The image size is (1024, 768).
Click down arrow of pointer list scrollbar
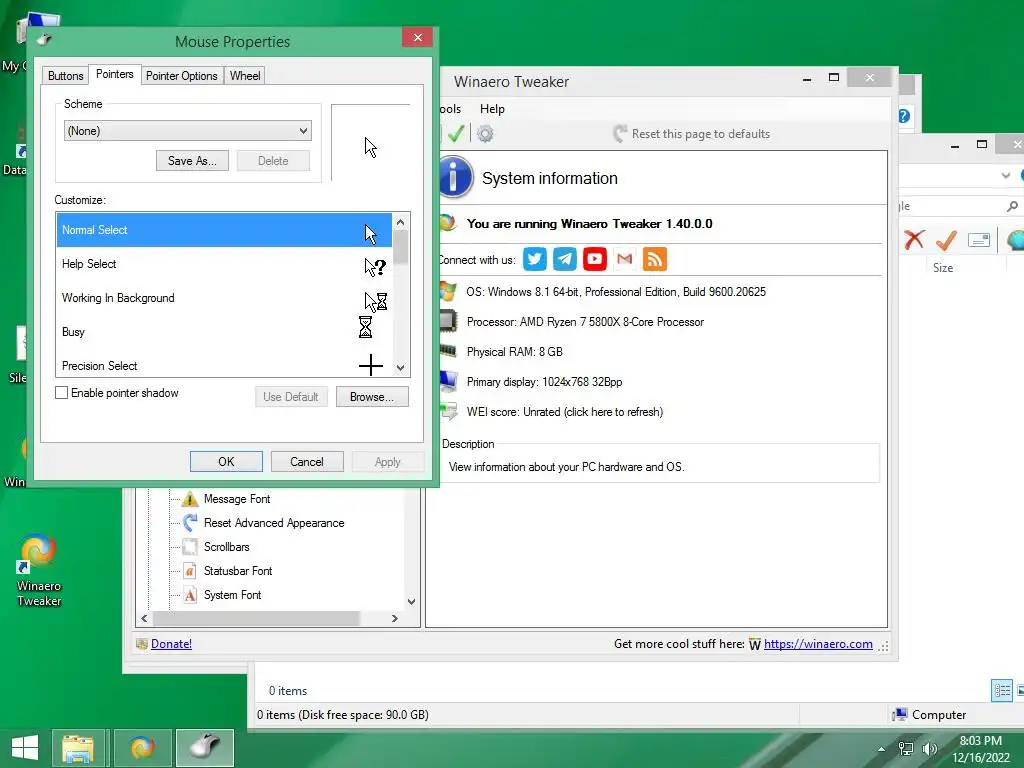coord(401,368)
